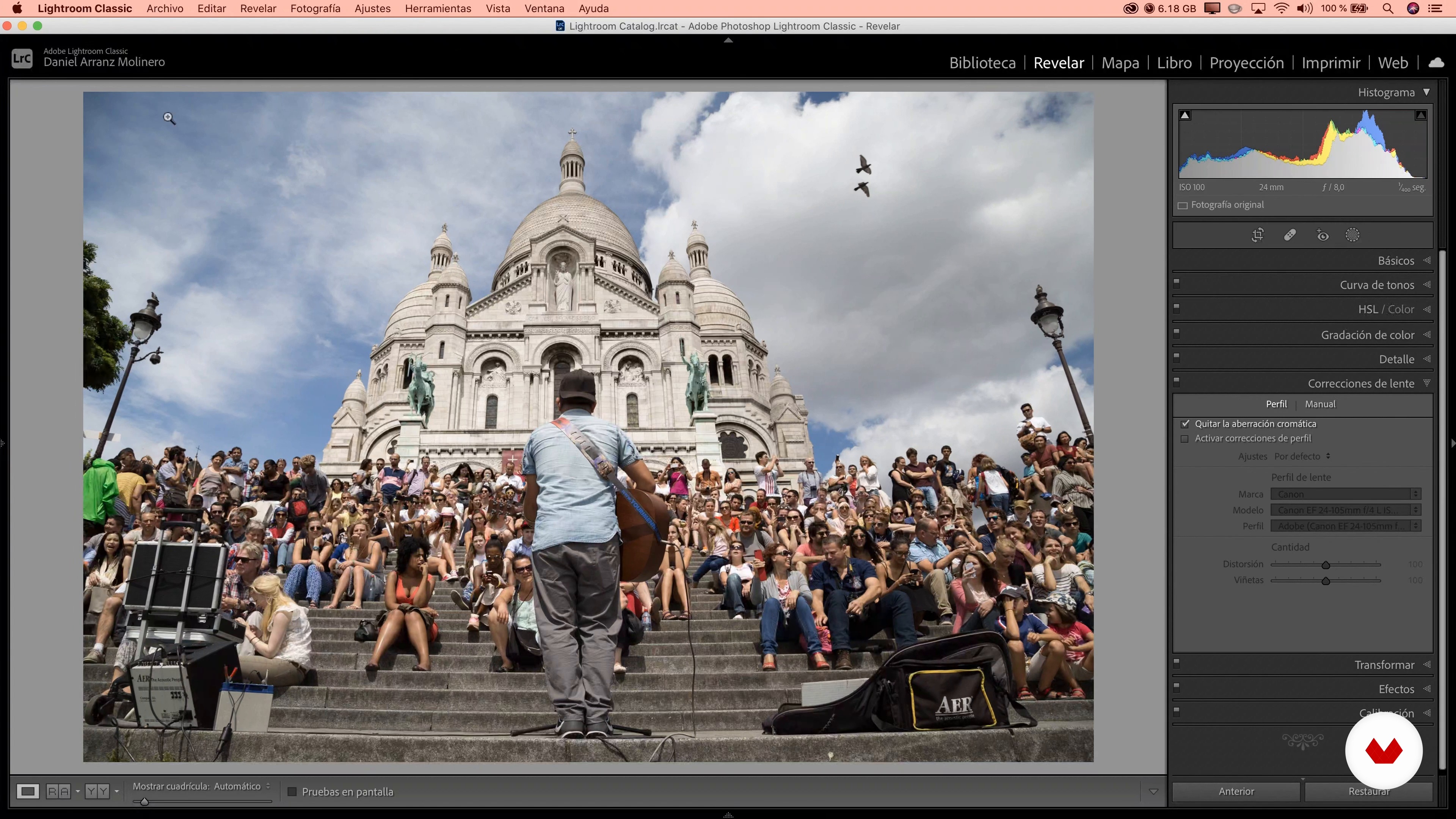Screen dimensions: 1456x819
Task: Open the Marca Canon dropdown
Action: pos(1345,494)
